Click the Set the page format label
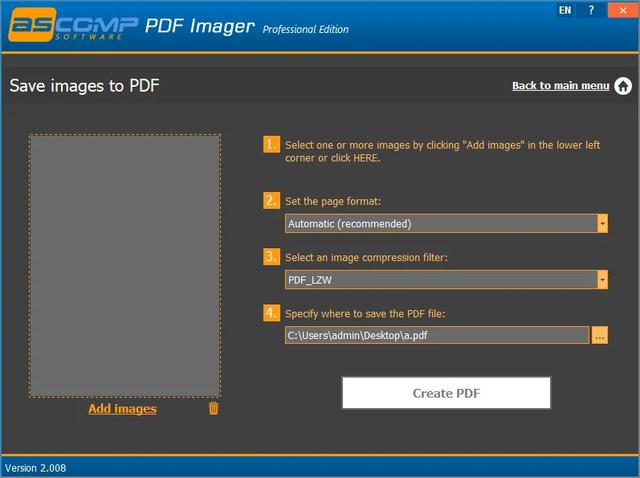This screenshot has height=478, width=640. click(333, 201)
